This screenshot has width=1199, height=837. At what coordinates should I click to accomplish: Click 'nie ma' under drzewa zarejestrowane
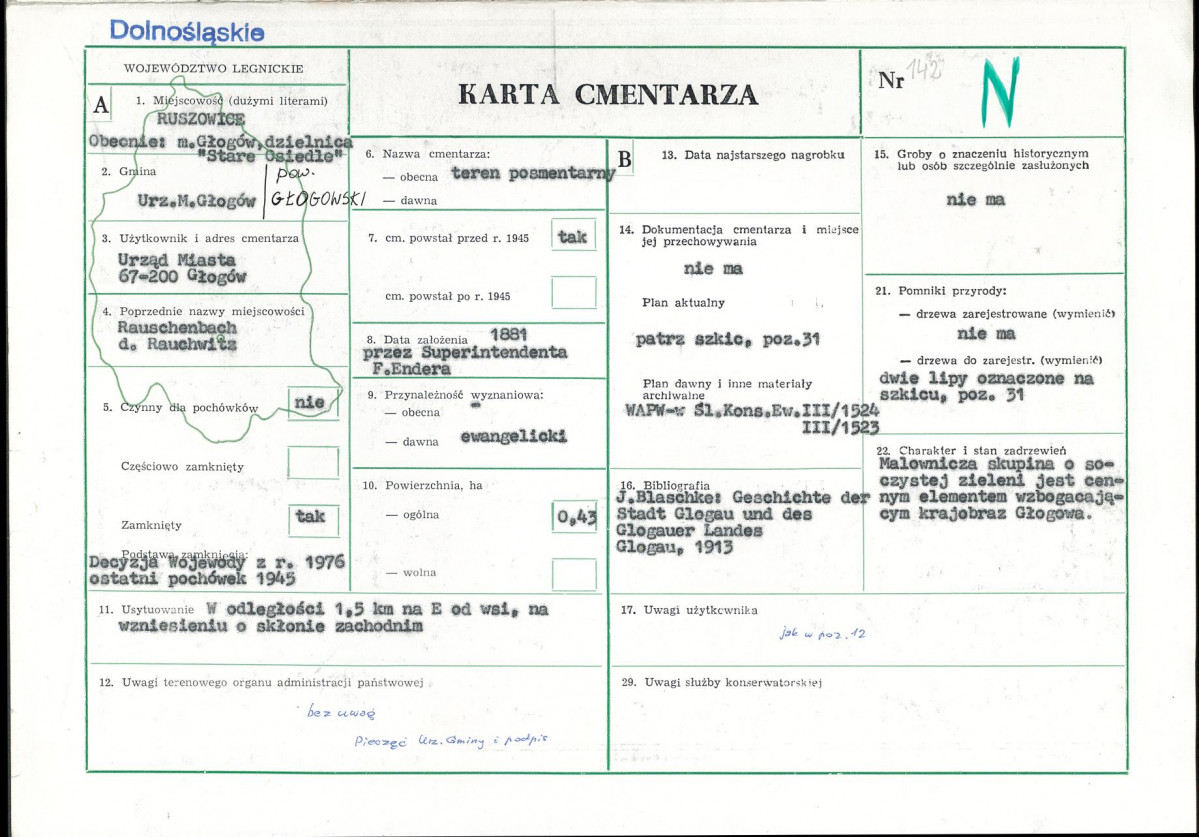pyautogui.click(x=986, y=334)
